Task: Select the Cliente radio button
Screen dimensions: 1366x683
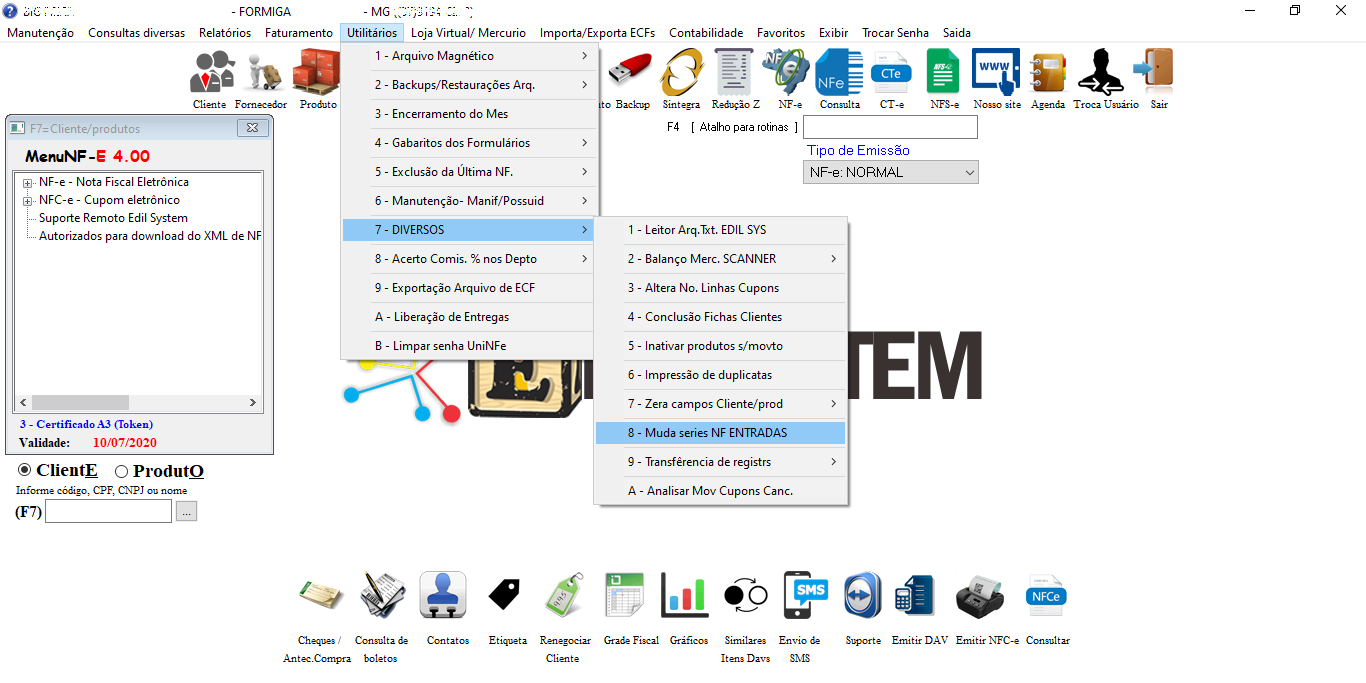Action: click(25, 471)
